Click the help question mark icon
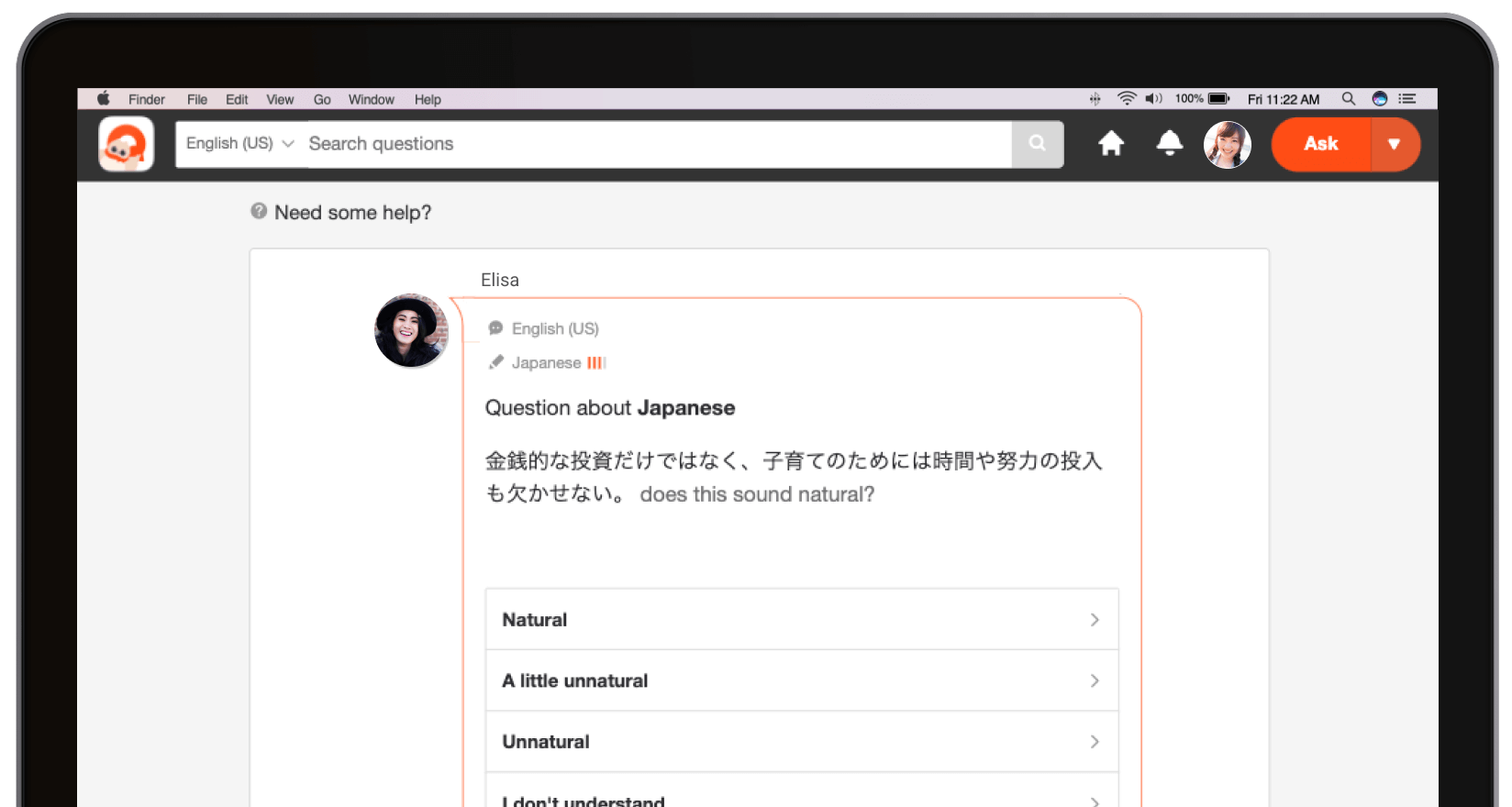 [259, 212]
